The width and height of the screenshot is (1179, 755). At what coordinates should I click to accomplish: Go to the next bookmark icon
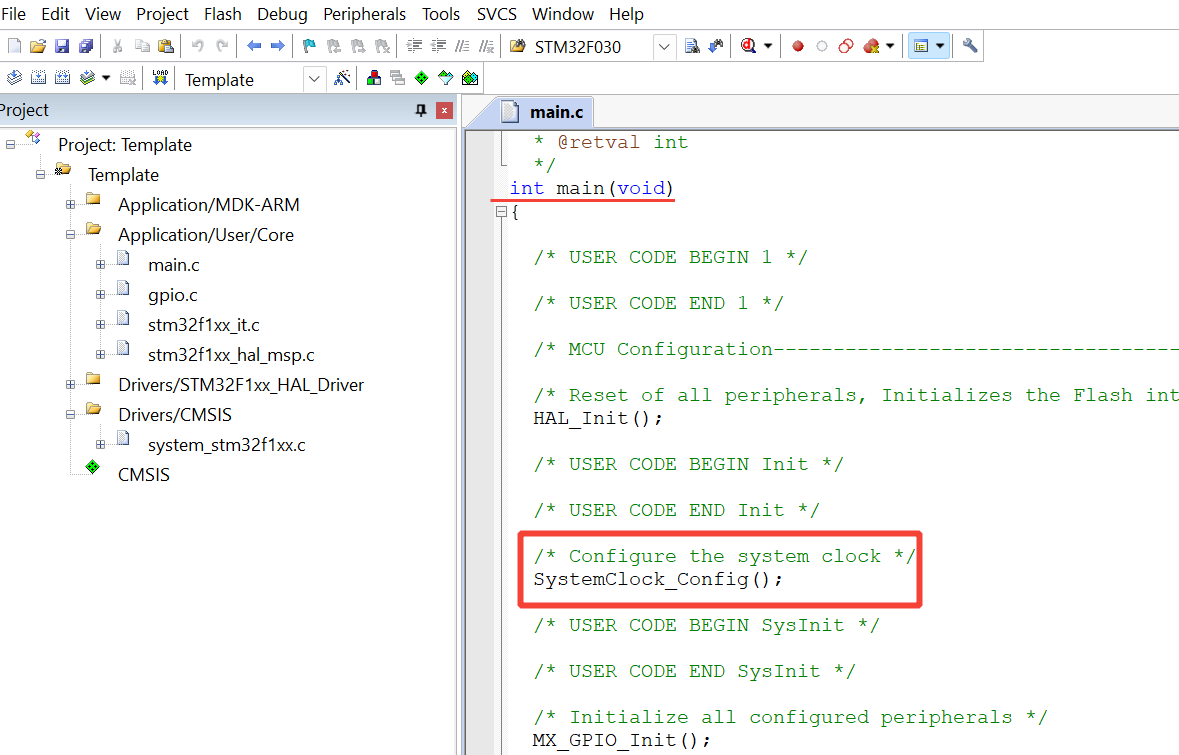pos(358,46)
